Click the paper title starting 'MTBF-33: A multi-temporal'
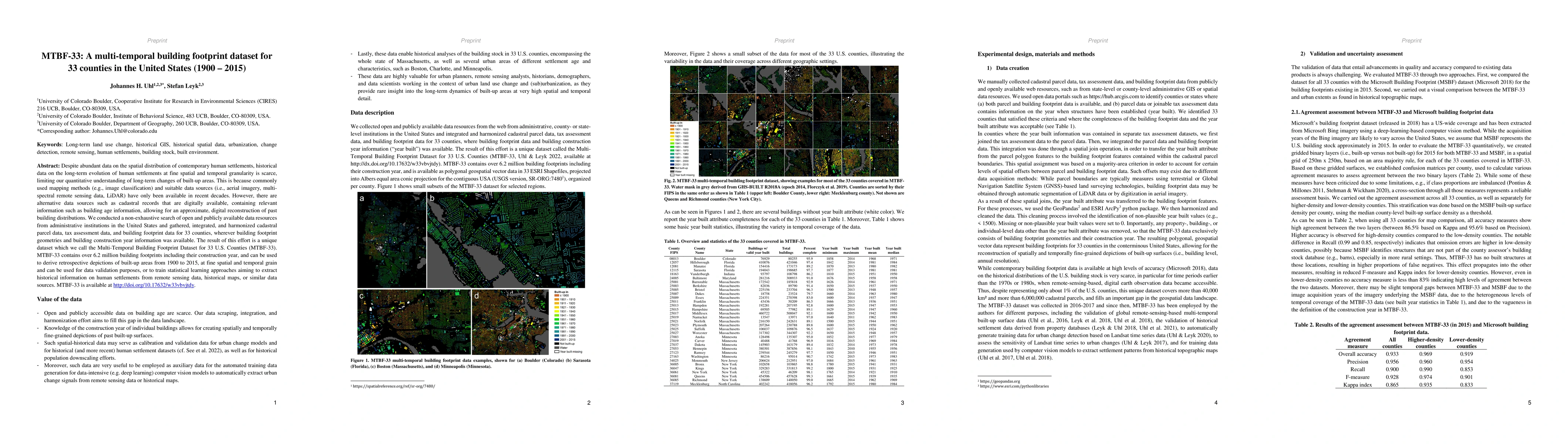The height and width of the screenshot is (444, 1568). [x=157, y=61]
